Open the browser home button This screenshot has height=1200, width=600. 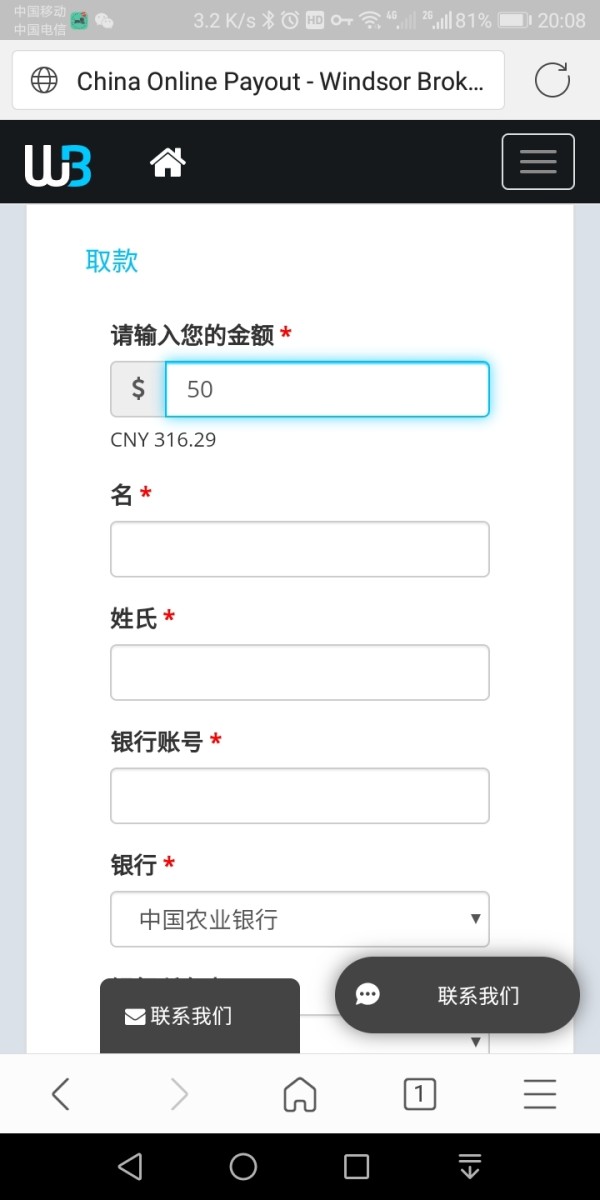pos(299,1095)
